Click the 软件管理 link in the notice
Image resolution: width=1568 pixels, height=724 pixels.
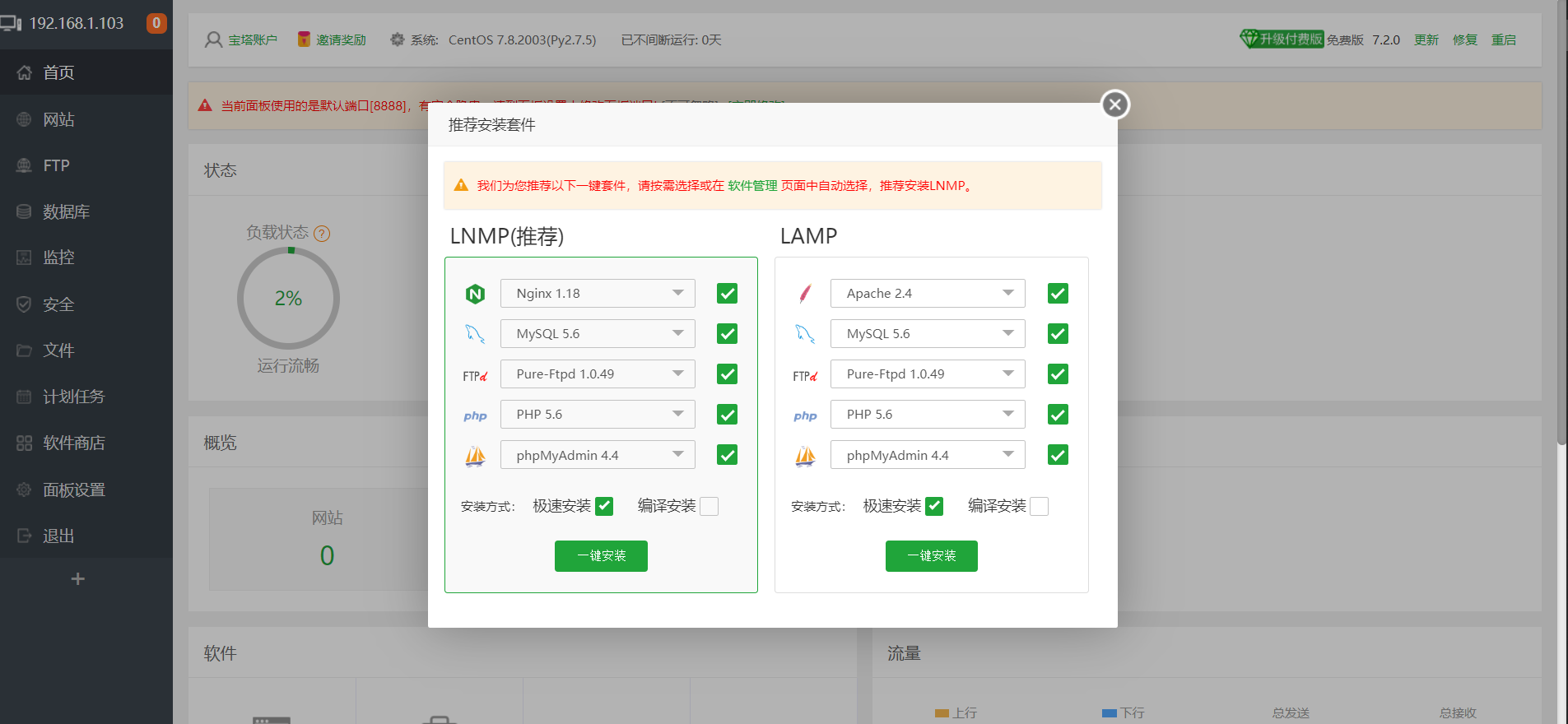752,186
